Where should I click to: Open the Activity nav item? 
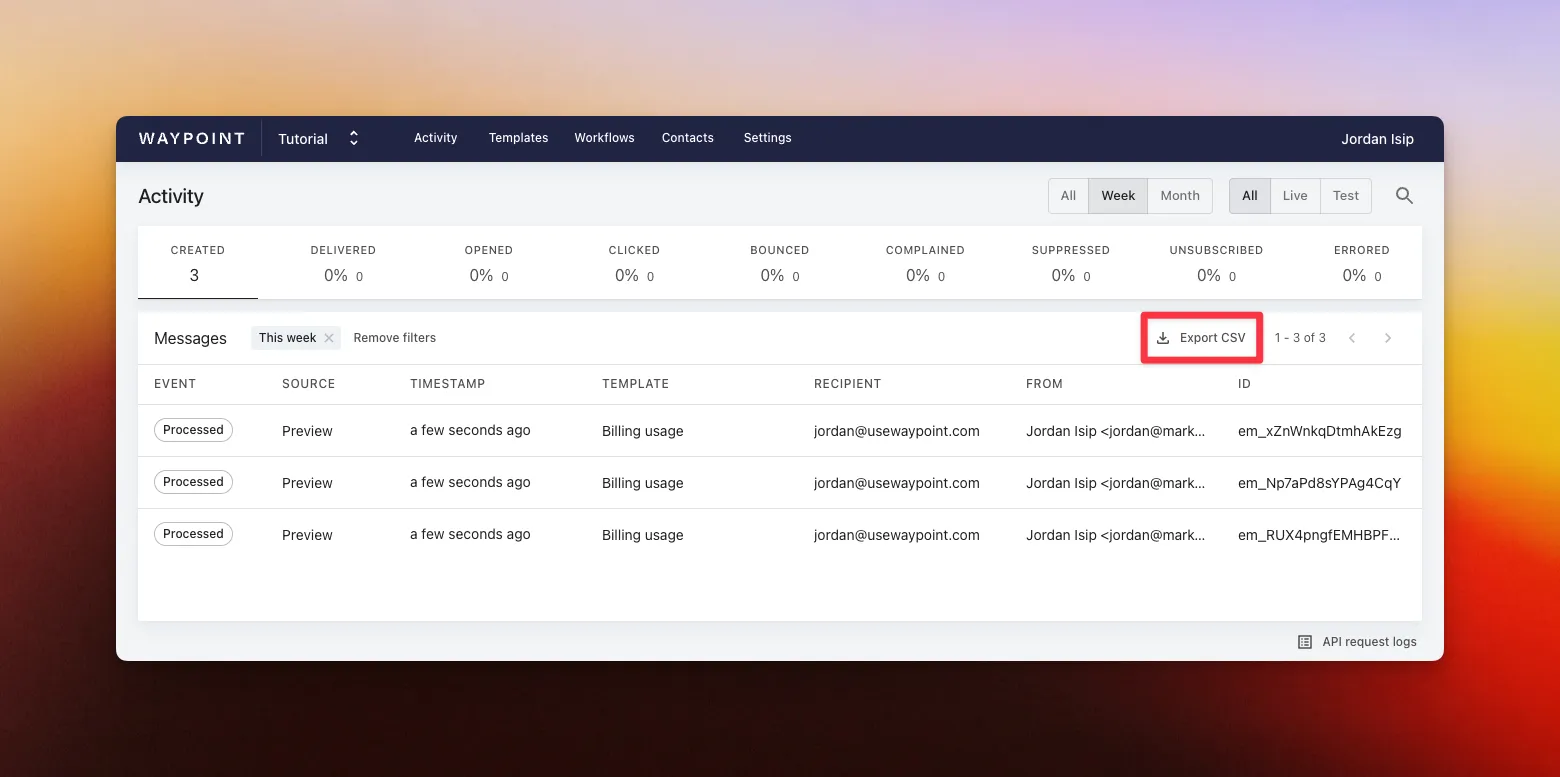click(x=436, y=138)
